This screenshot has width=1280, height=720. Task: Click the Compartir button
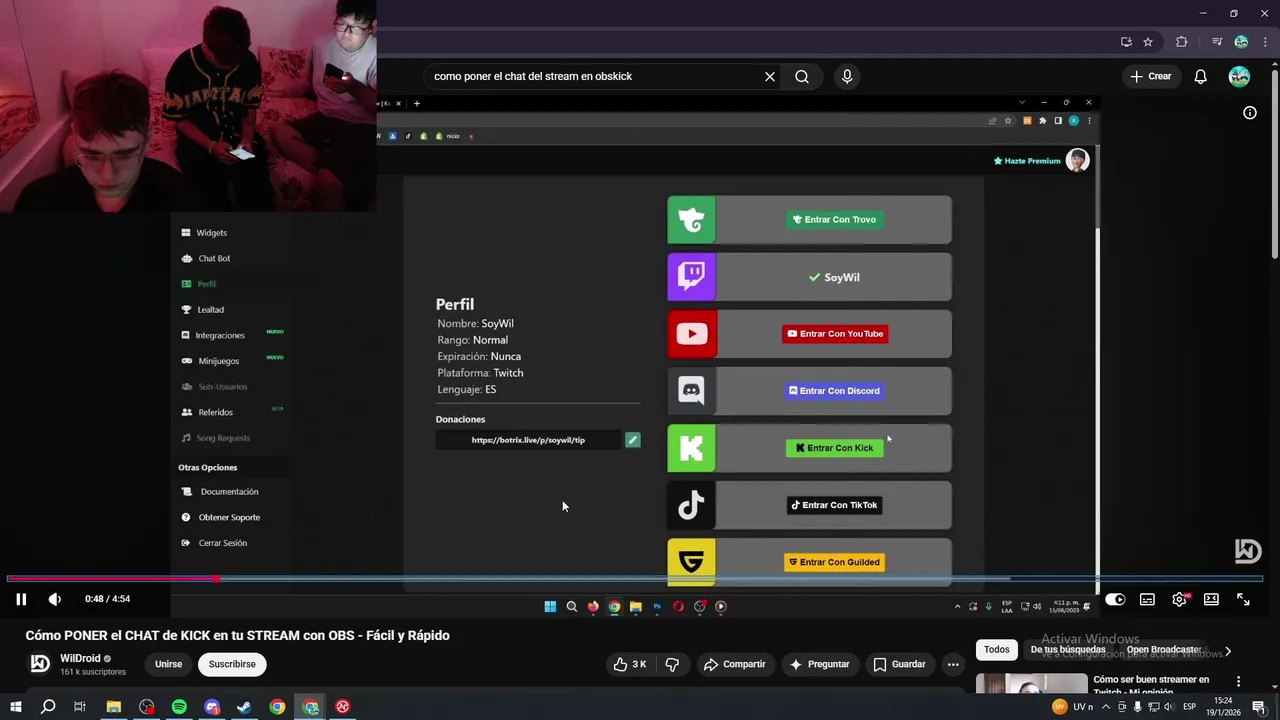pos(734,664)
